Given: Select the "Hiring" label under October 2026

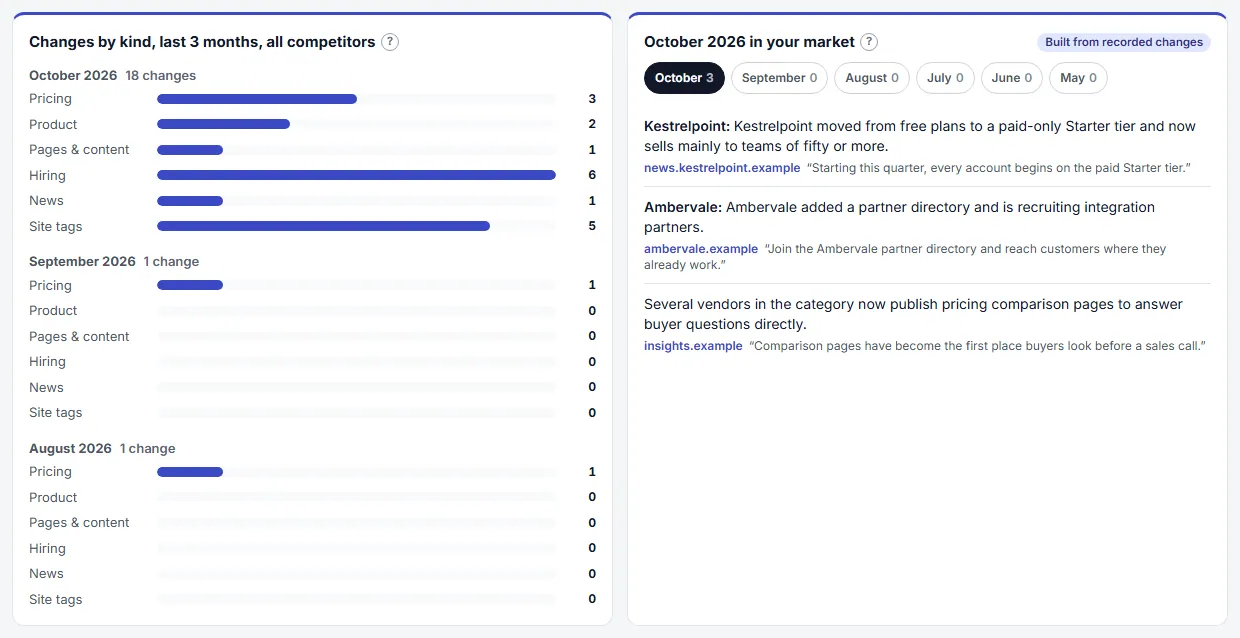Looking at the screenshot, I should [x=47, y=175].
